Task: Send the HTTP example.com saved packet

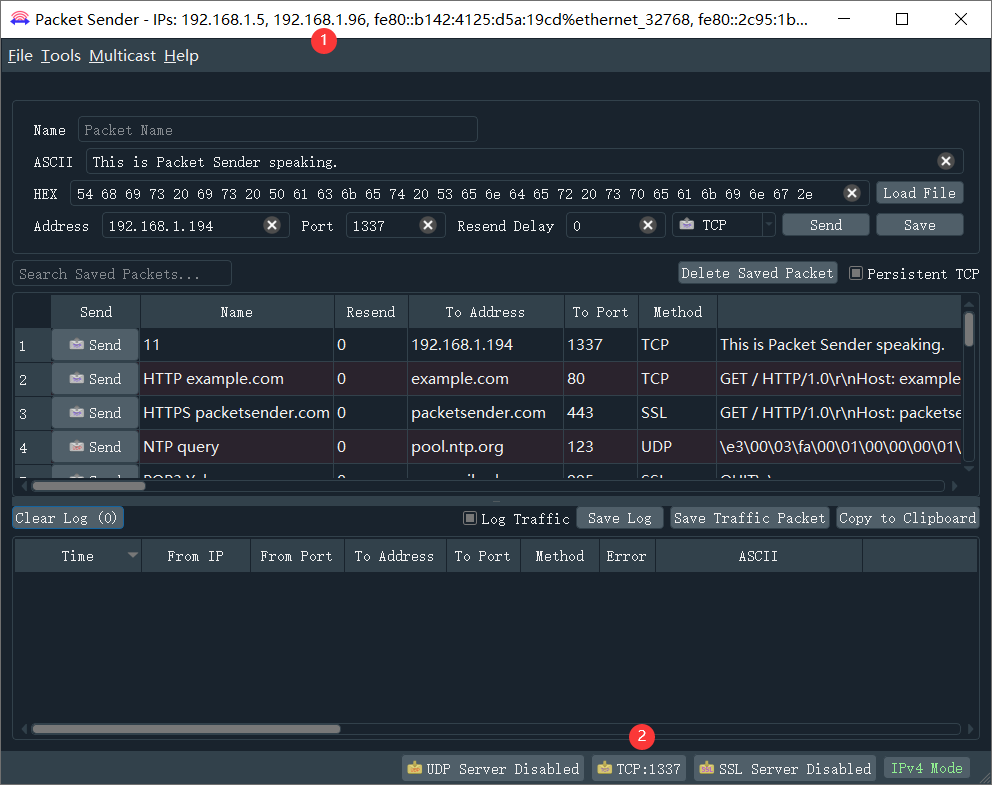Action: 96,379
